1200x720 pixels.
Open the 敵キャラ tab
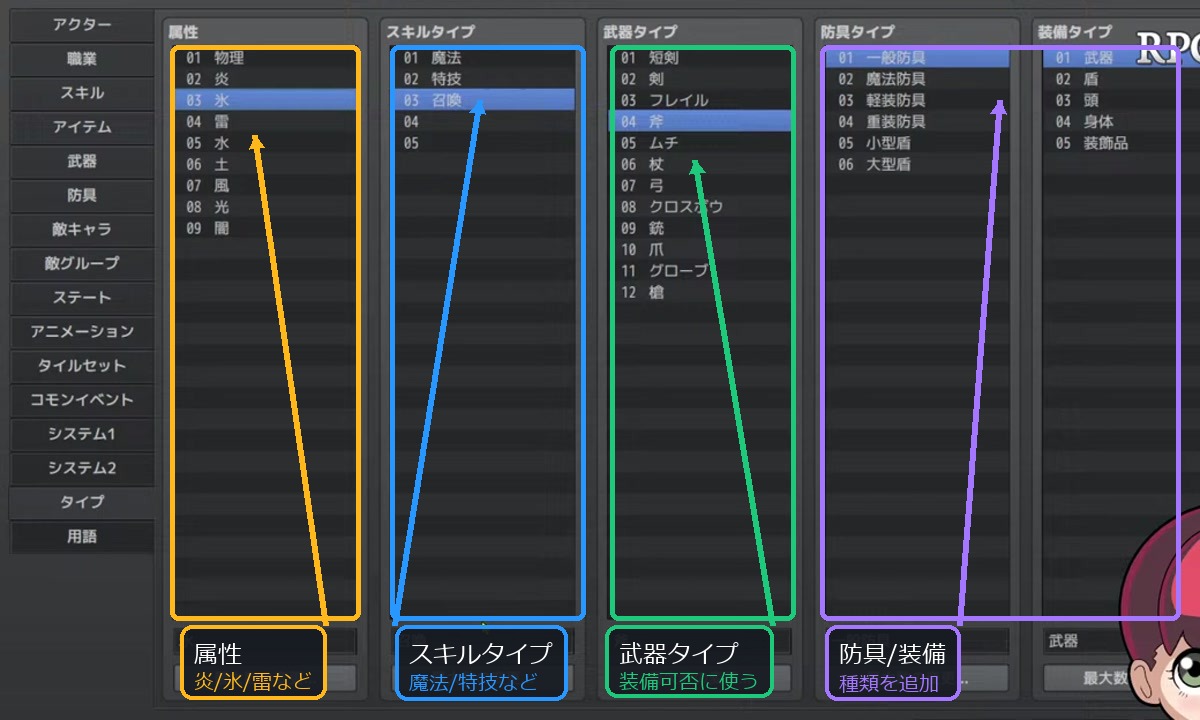pos(82,229)
